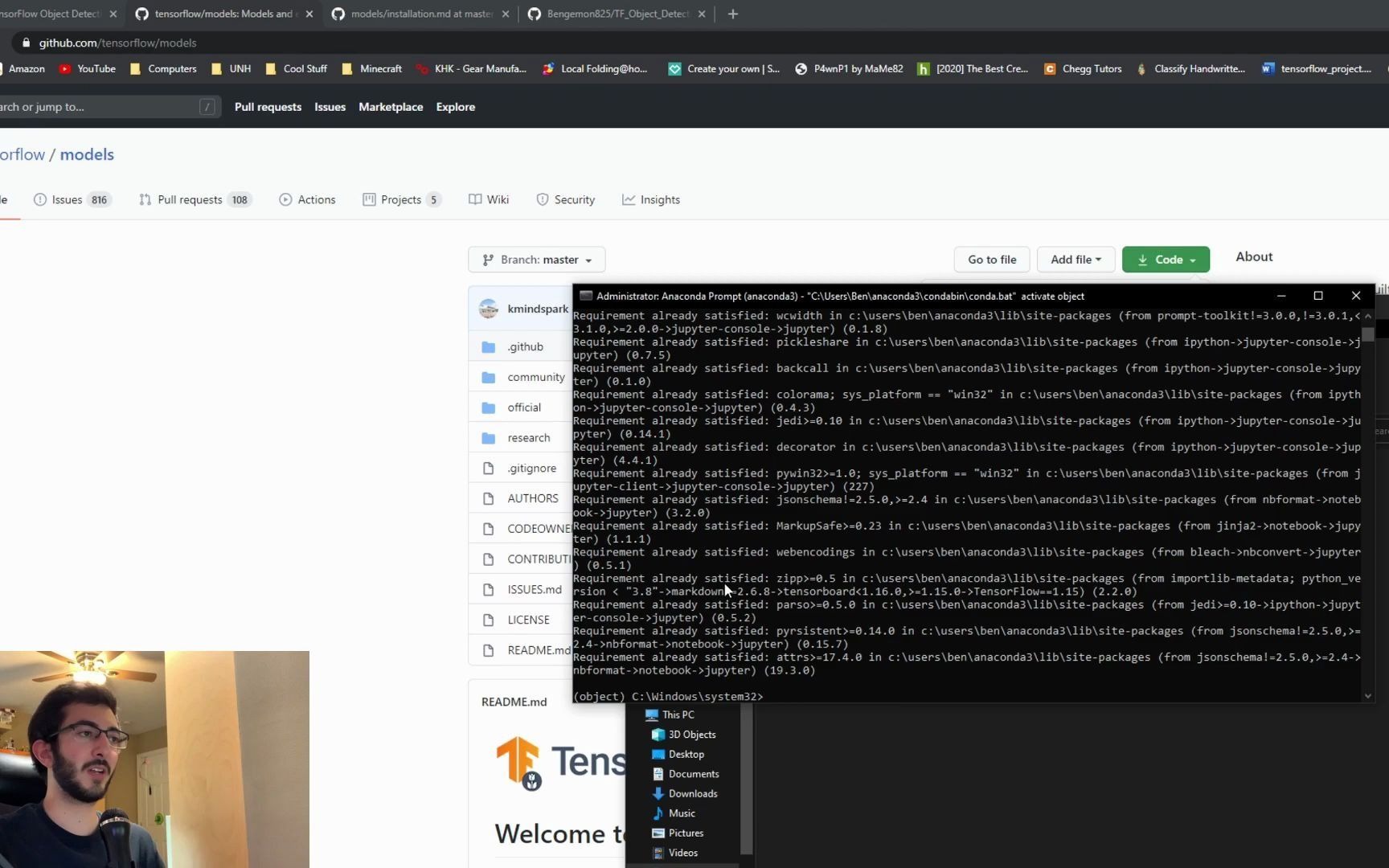
Task: Select This PC in File Explorer
Action: 670,714
